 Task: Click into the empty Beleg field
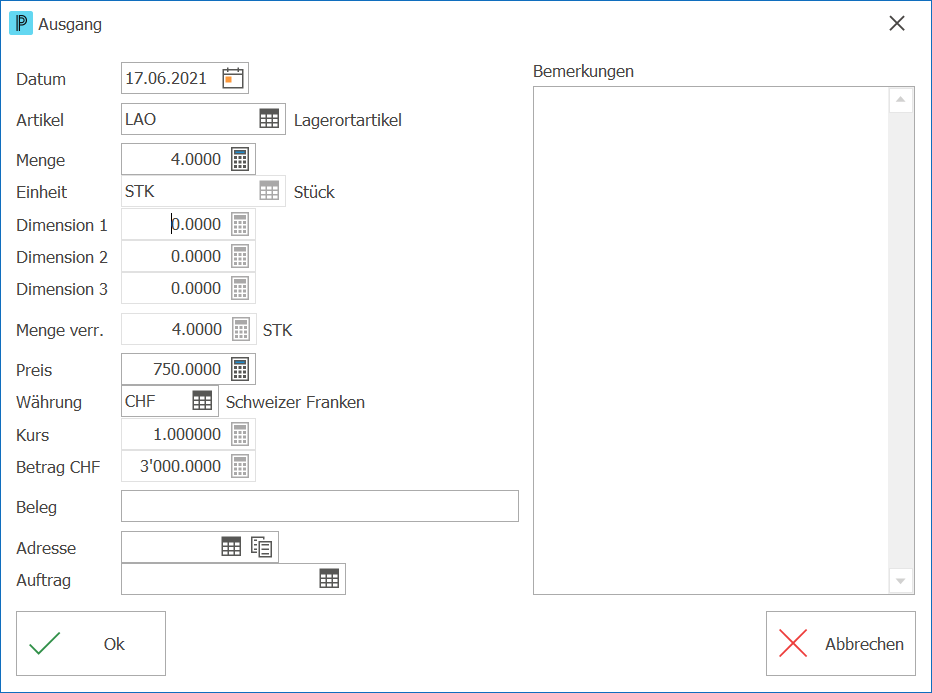click(320, 506)
